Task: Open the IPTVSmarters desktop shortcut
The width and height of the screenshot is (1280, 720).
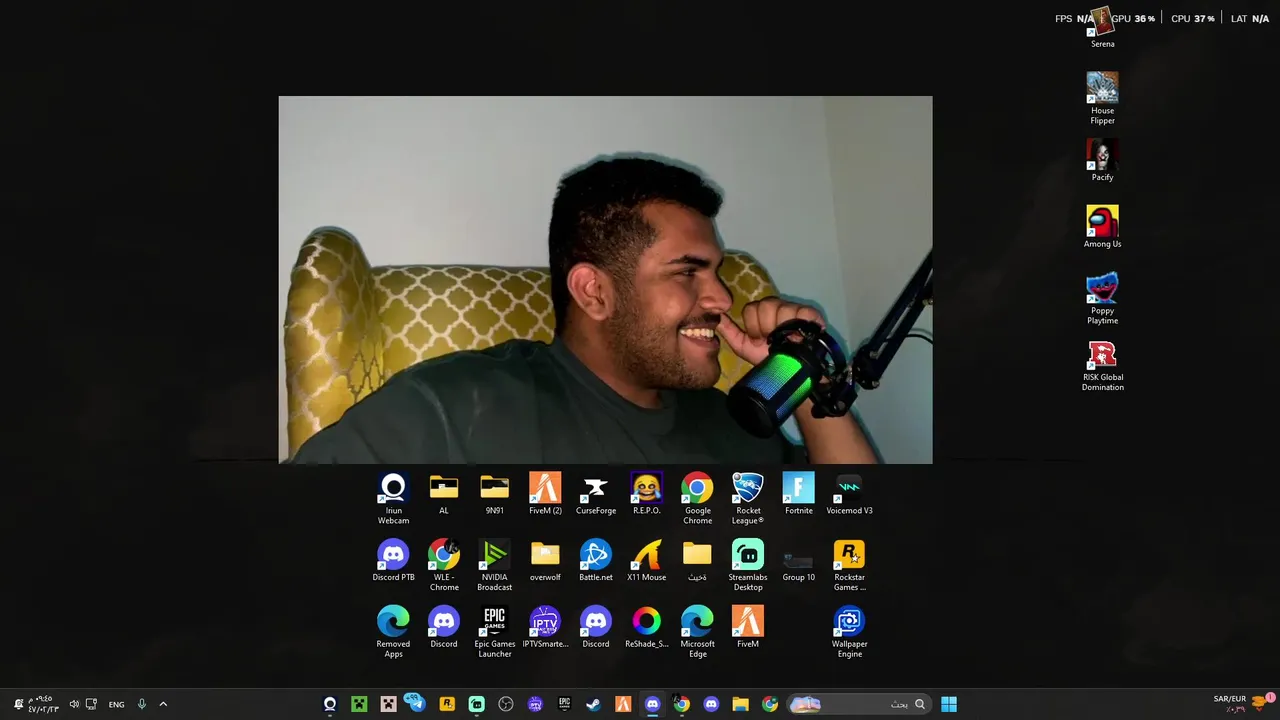Action: (545, 628)
